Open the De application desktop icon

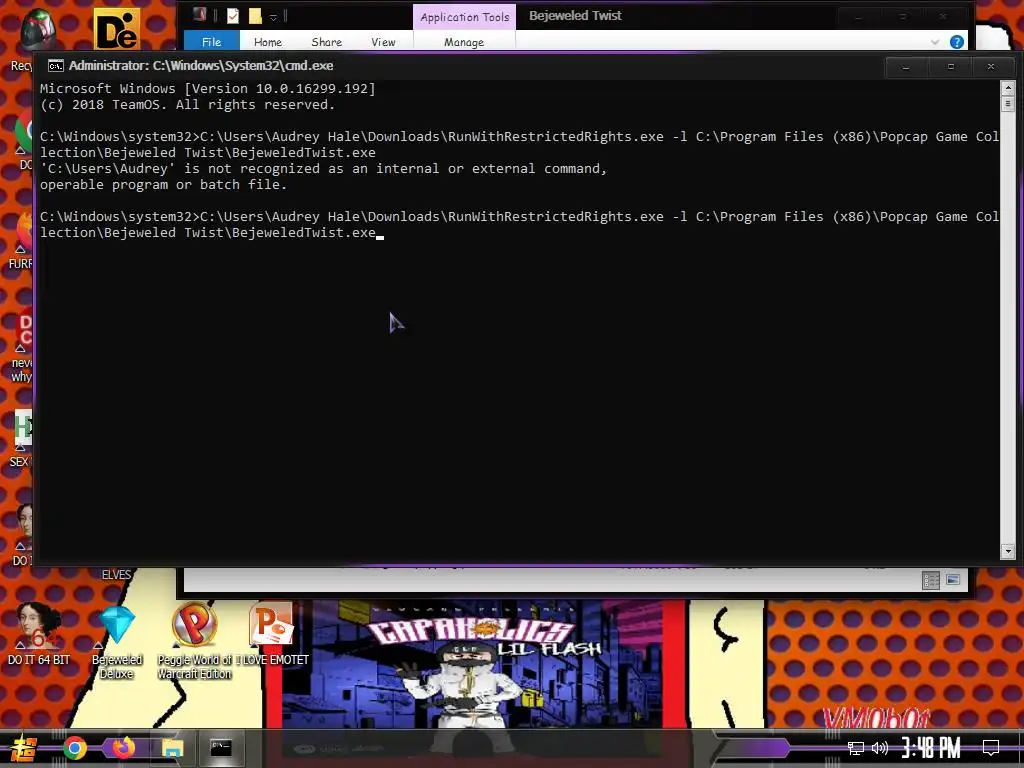click(117, 29)
